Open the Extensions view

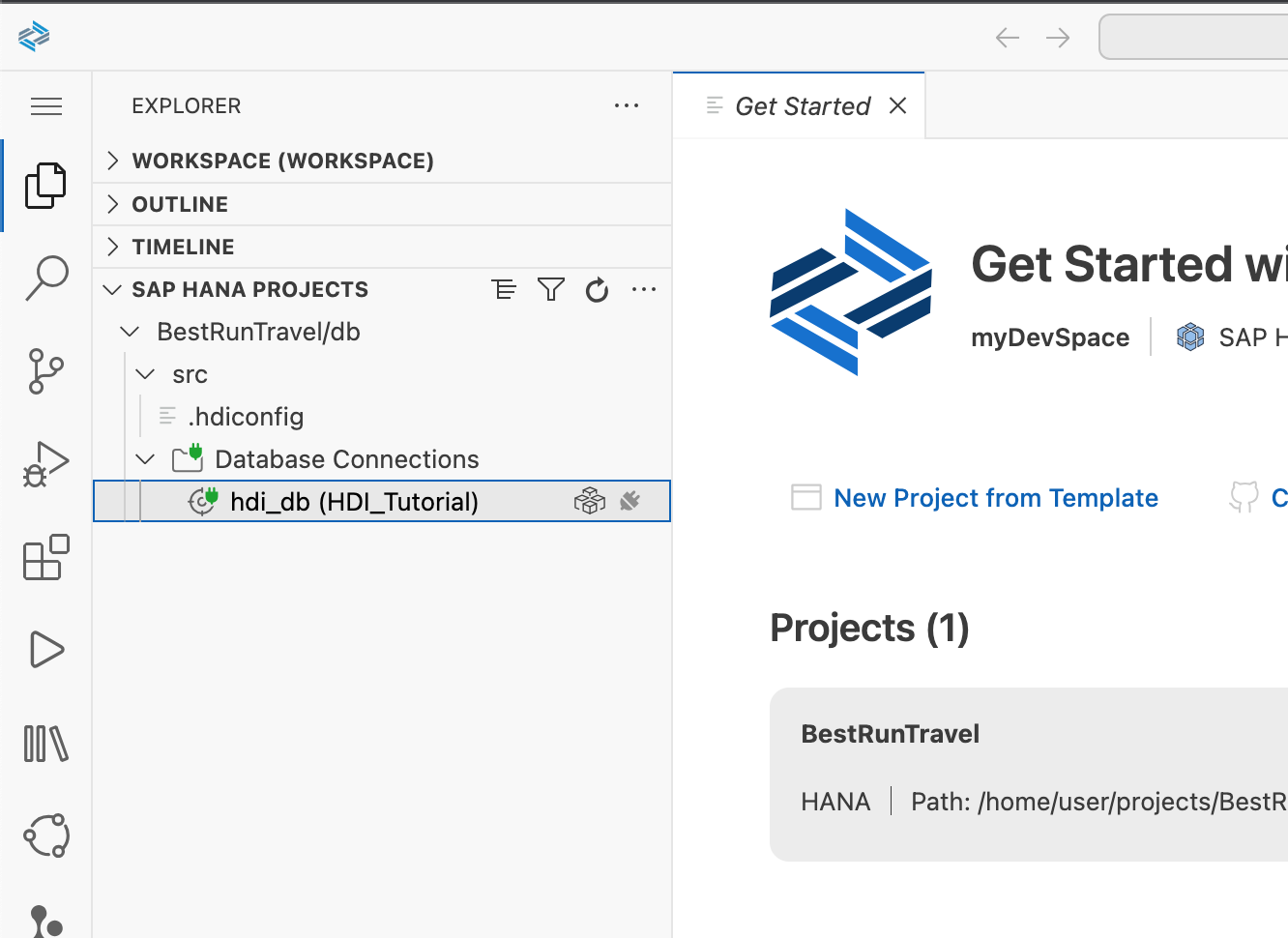tap(46, 557)
